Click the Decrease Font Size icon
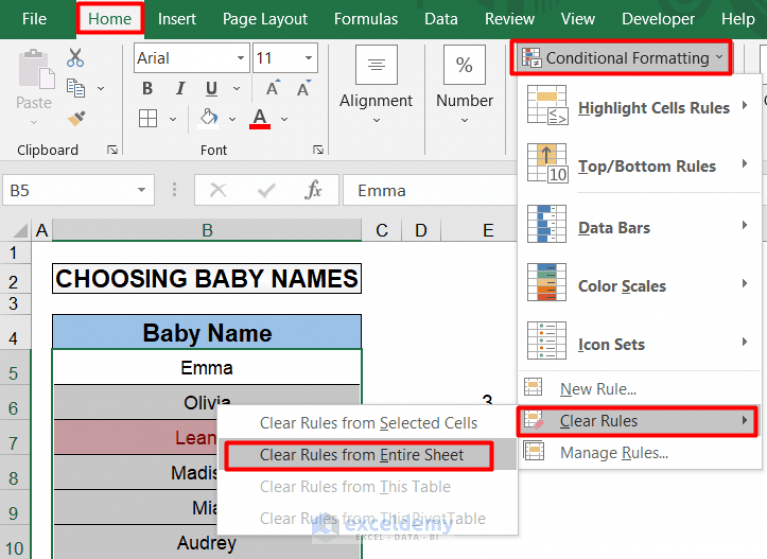 [304, 88]
